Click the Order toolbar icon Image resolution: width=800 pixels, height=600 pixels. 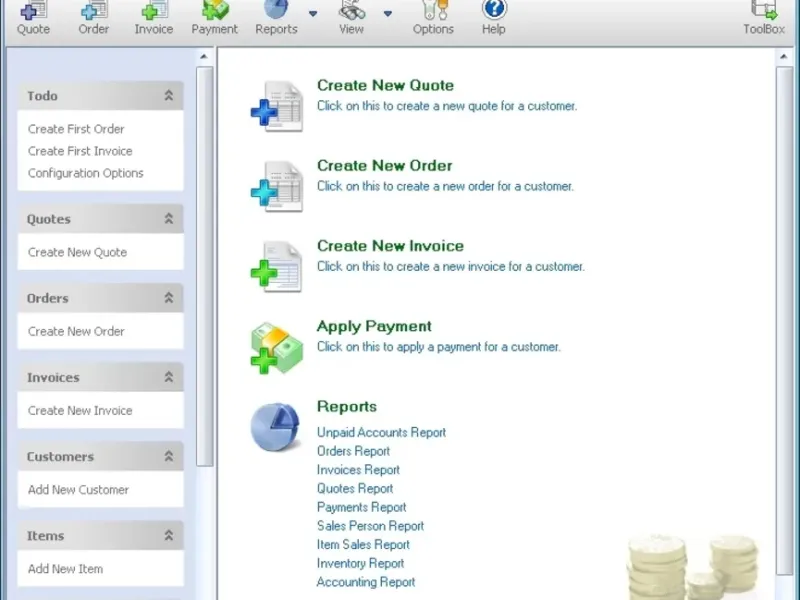click(94, 11)
